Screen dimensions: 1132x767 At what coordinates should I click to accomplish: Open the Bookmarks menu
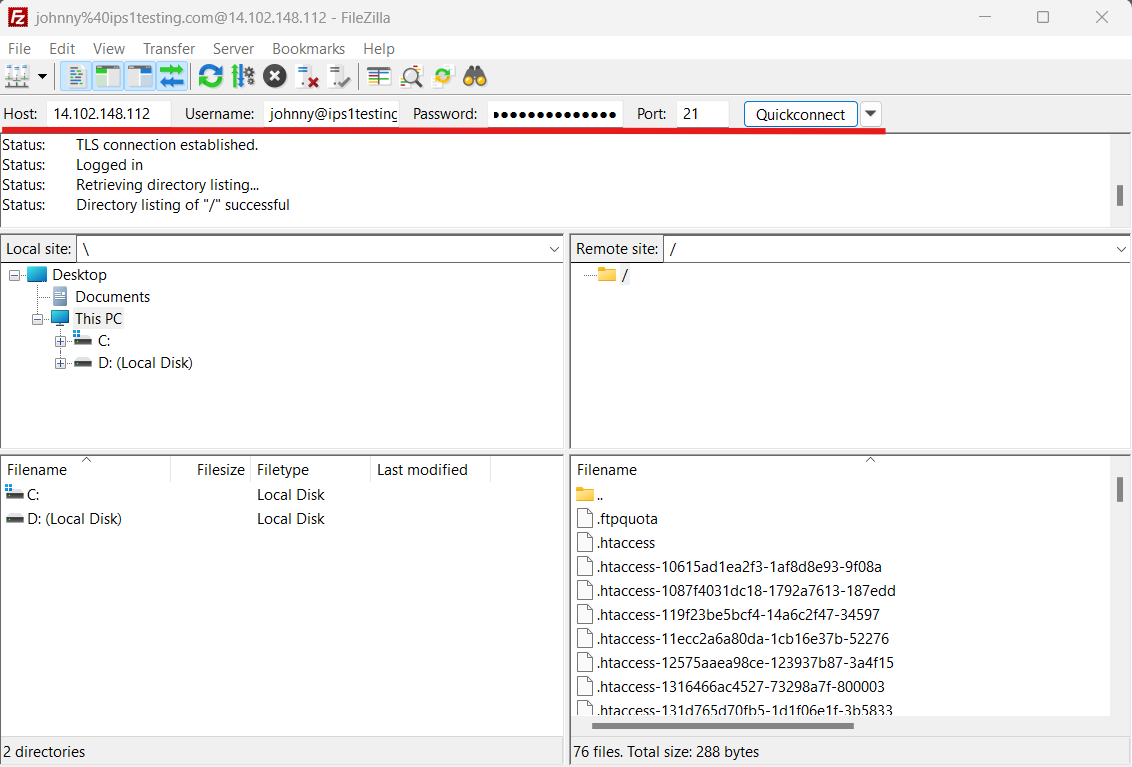coord(308,48)
